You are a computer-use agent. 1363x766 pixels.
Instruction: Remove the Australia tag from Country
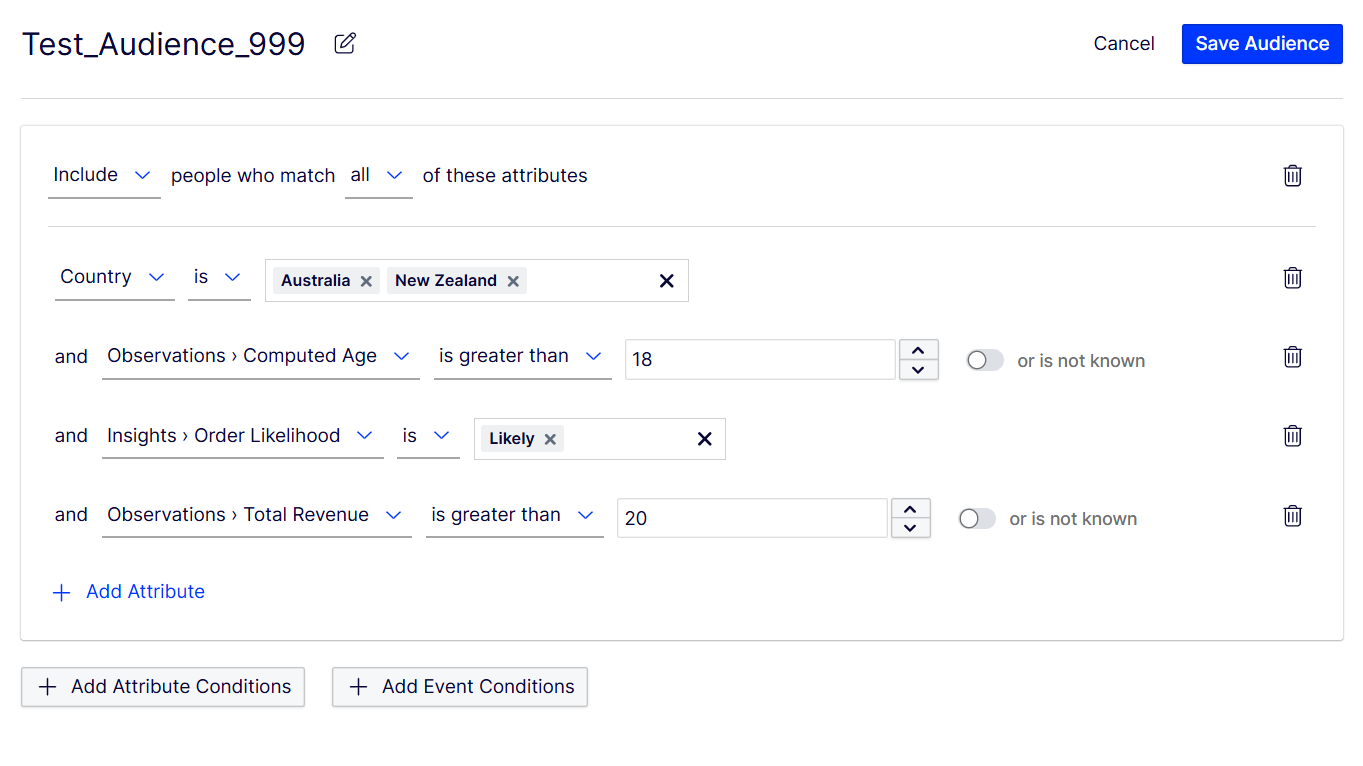pyautogui.click(x=366, y=281)
